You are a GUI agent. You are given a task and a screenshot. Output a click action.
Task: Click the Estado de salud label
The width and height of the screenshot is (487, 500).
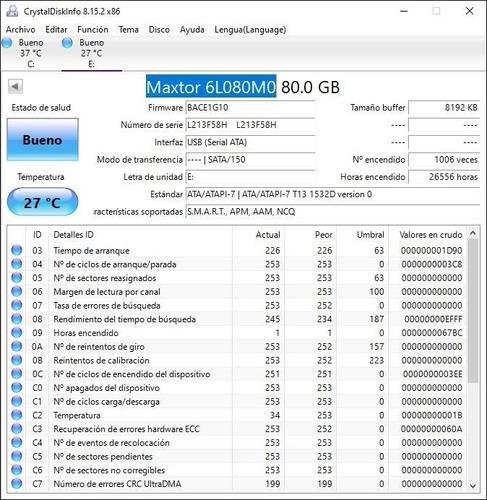[x=41, y=108]
